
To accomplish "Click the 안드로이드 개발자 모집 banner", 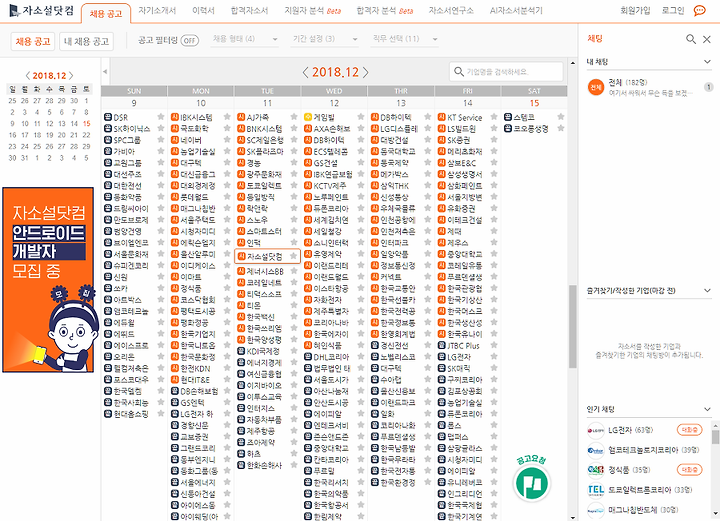I will coord(48,280).
